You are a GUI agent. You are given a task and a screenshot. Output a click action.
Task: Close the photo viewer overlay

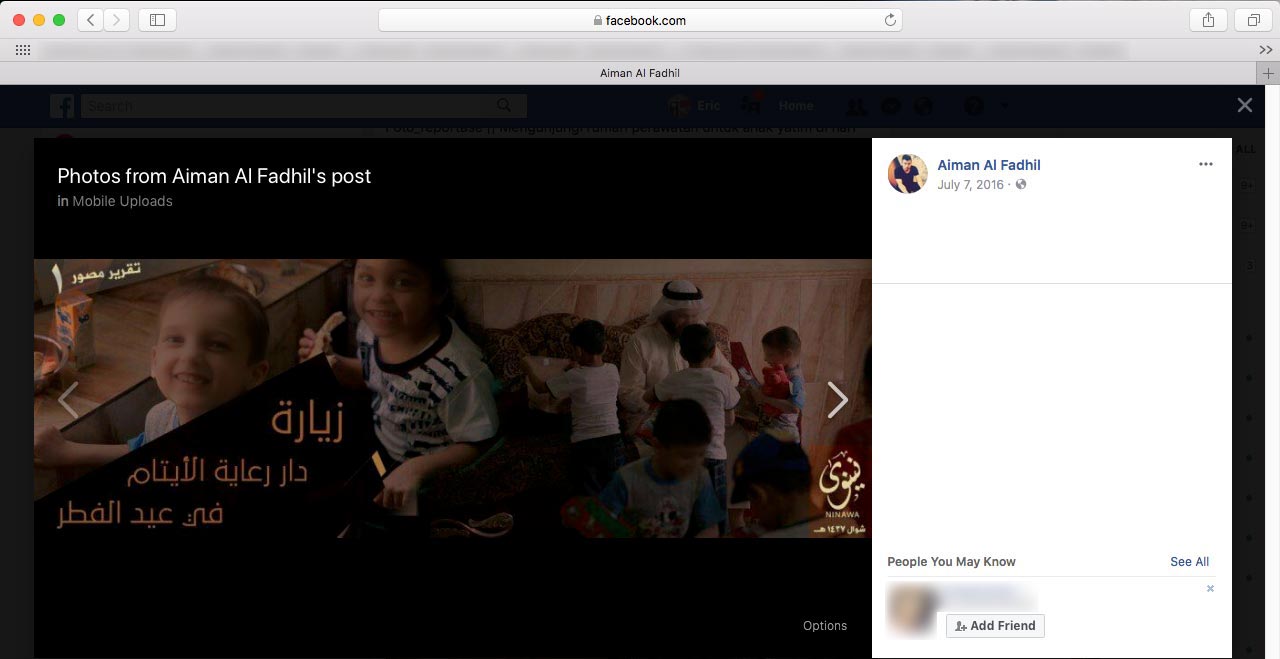pyautogui.click(x=1244, y=105)
